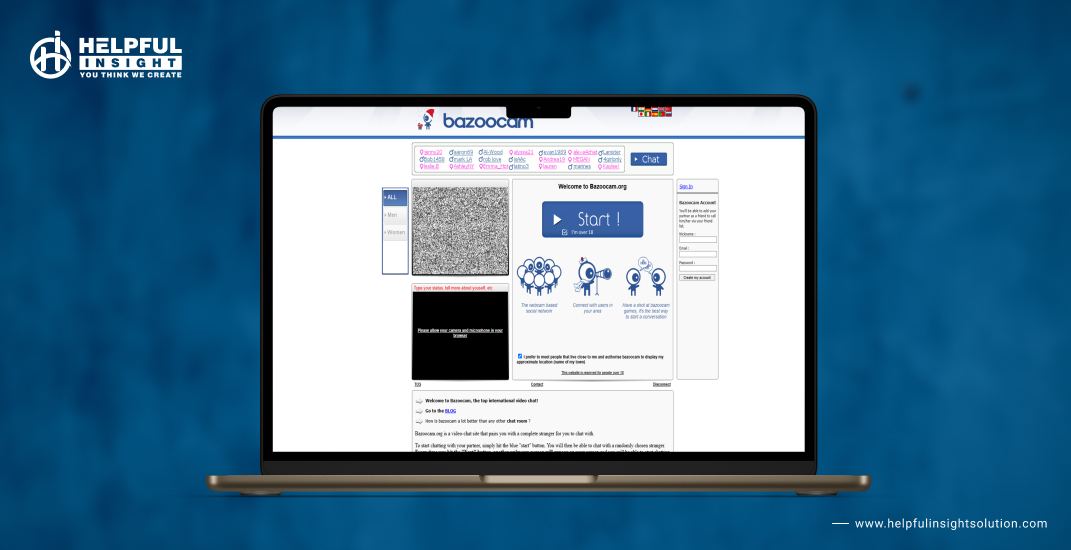Open the TOS link
Screen dimensions: 1071x550
tap(417, 385)
